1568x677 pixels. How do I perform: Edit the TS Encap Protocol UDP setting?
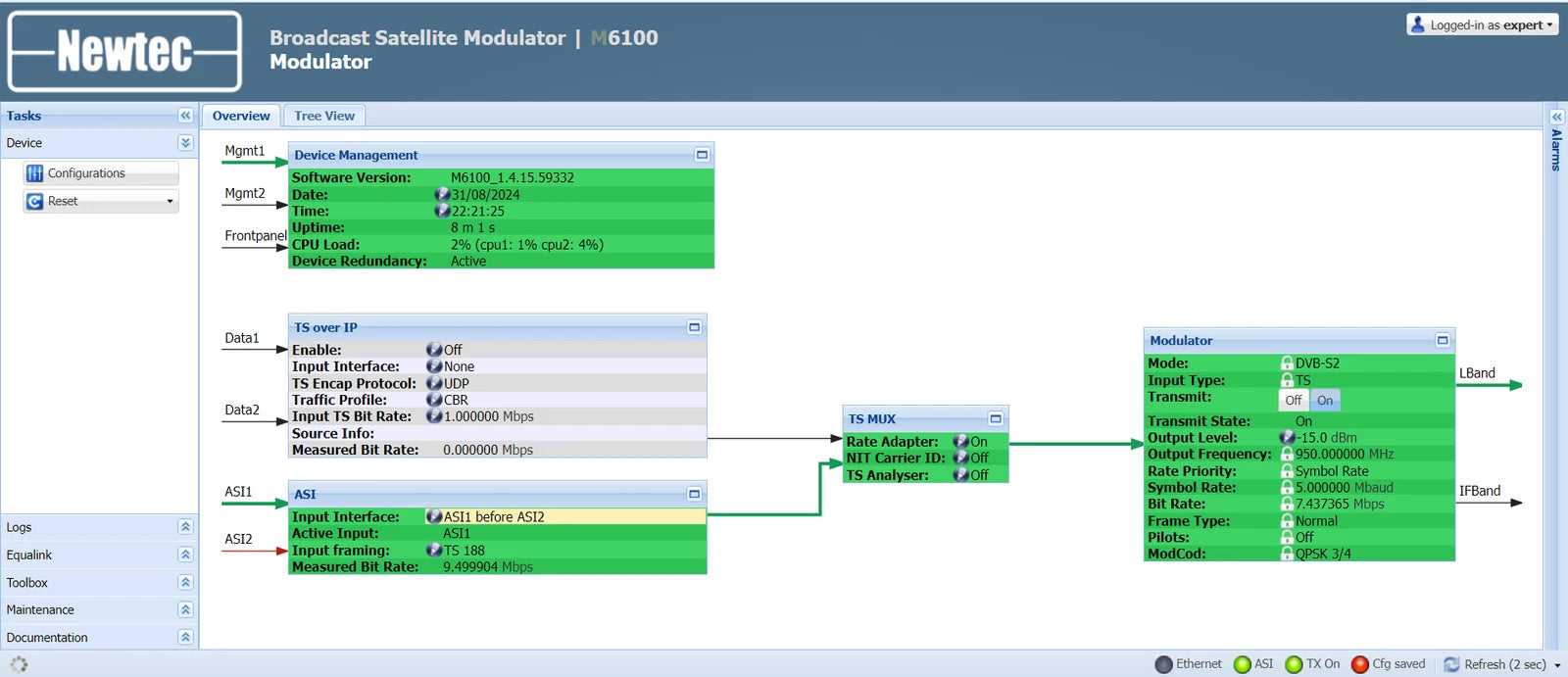434,383
